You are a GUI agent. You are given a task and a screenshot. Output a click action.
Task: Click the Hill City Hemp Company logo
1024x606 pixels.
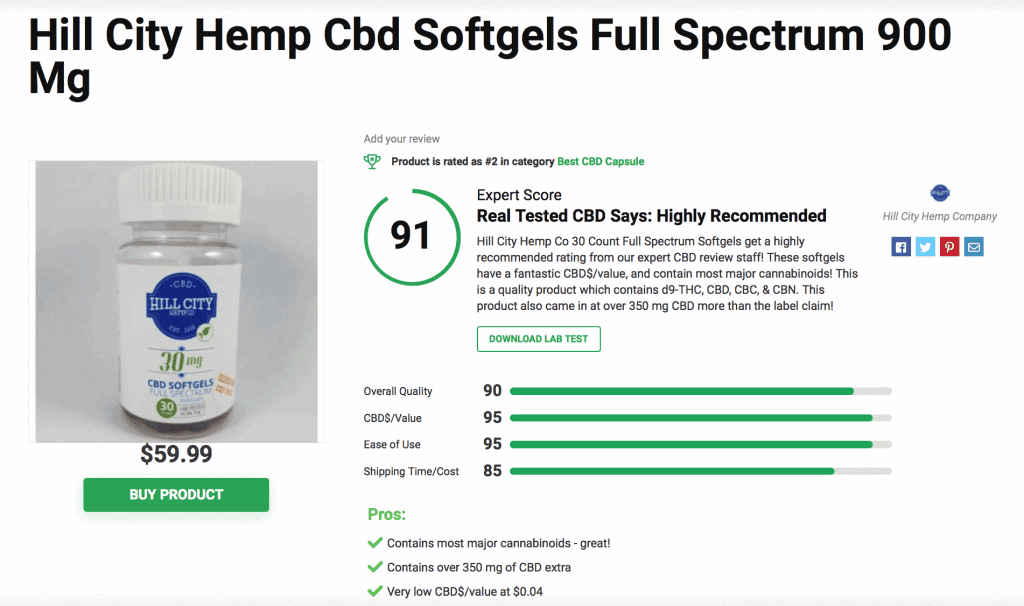940,192
